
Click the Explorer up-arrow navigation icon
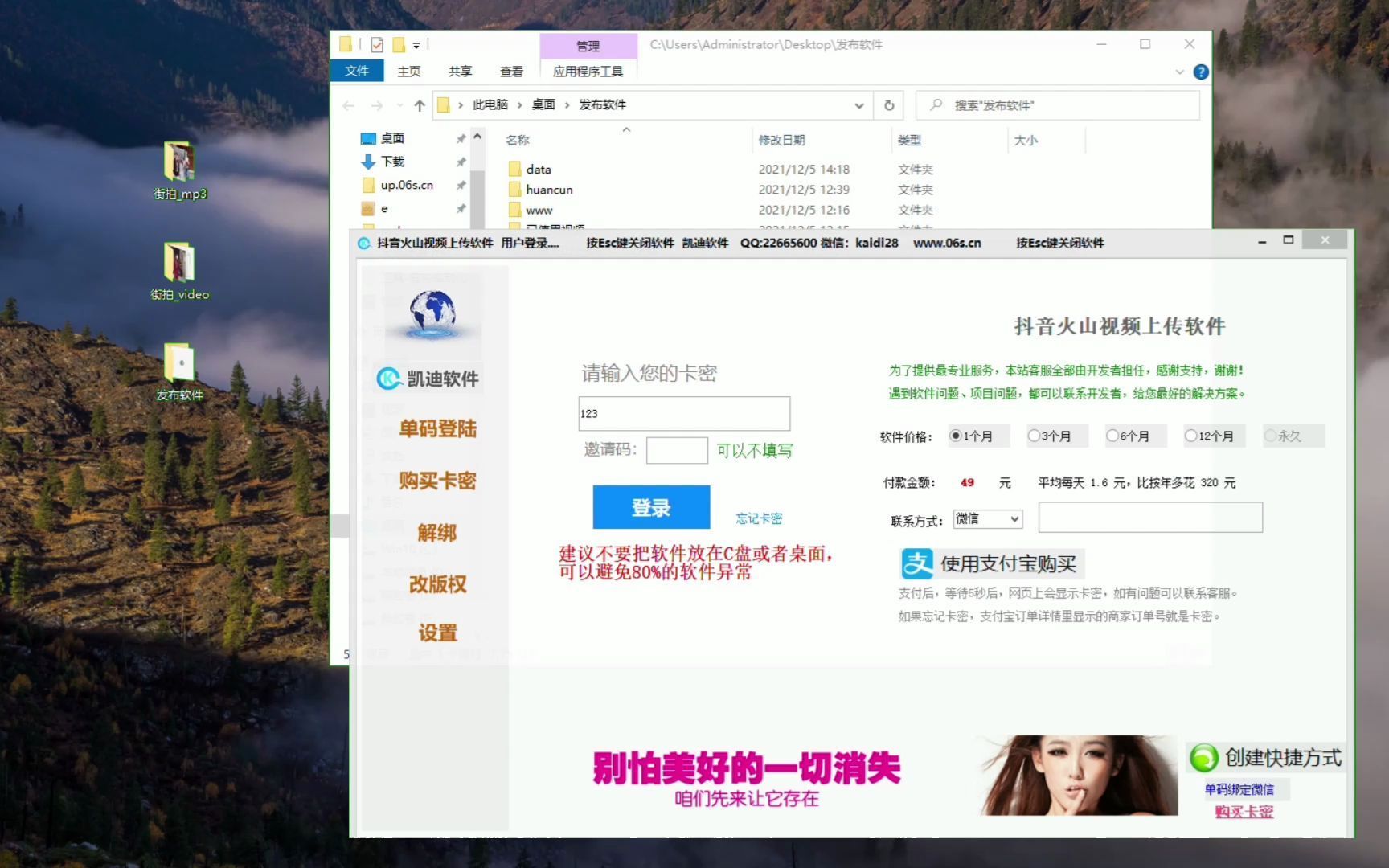(x=420, y=105)
